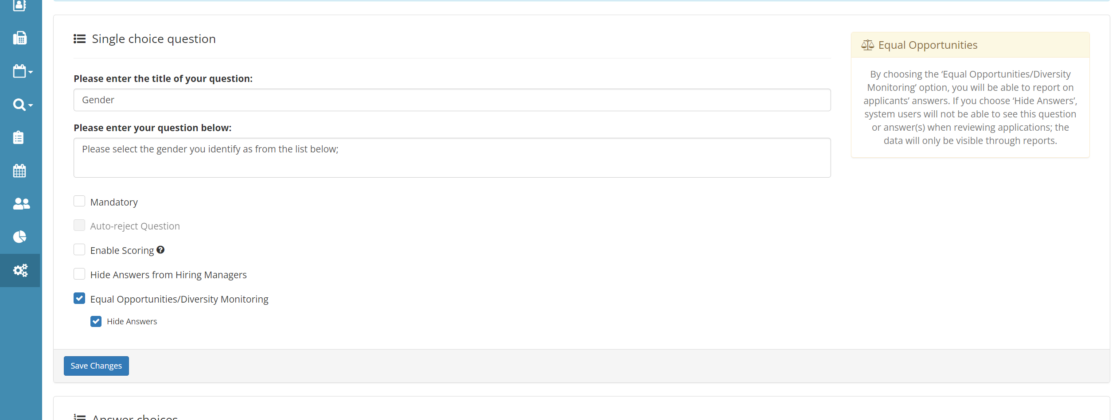Toggle the Mandatory checkbox
The width and height of the screenshot is (1120, 420).
(x=80, y=201)
